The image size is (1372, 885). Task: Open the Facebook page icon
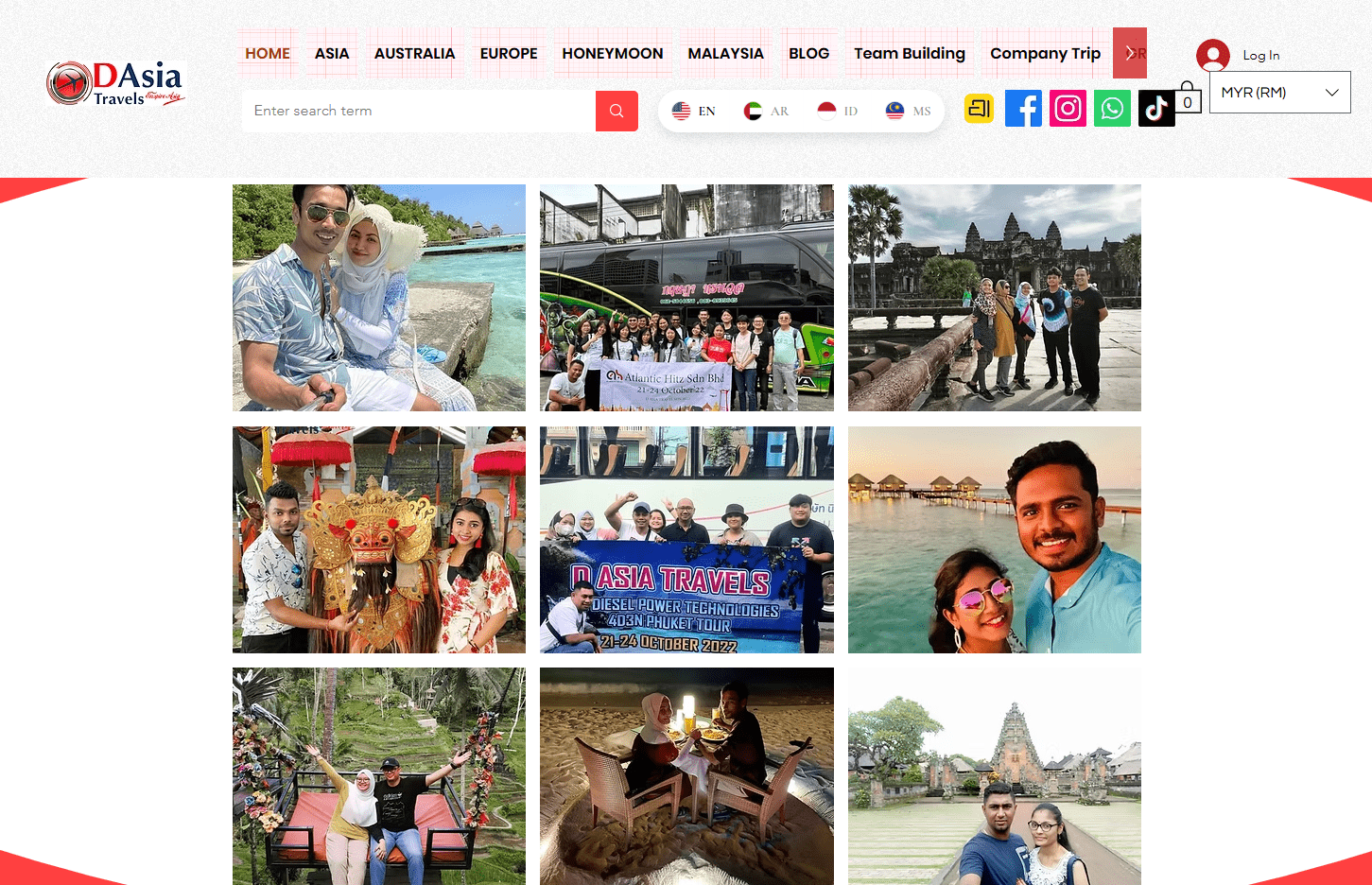(1023, 108)
